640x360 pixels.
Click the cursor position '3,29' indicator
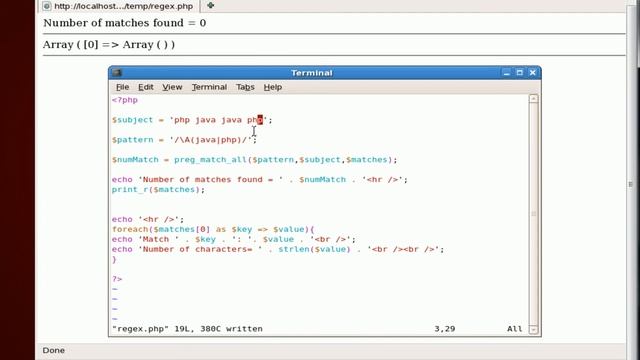[444, 329]
